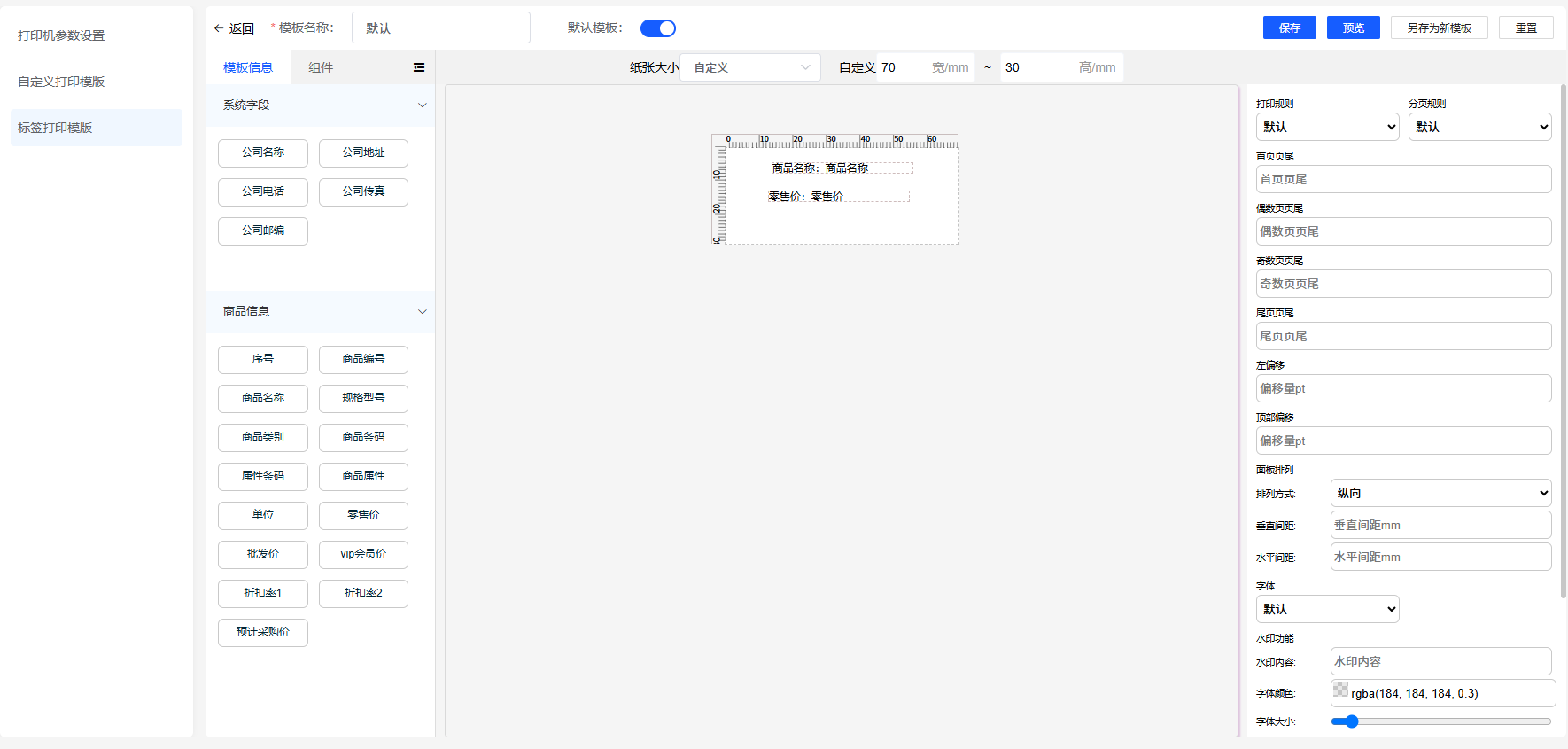Open the 纸张大小 dropdown set to 自定义
This screenshot has width=1568, height=749.
[750, 67]
